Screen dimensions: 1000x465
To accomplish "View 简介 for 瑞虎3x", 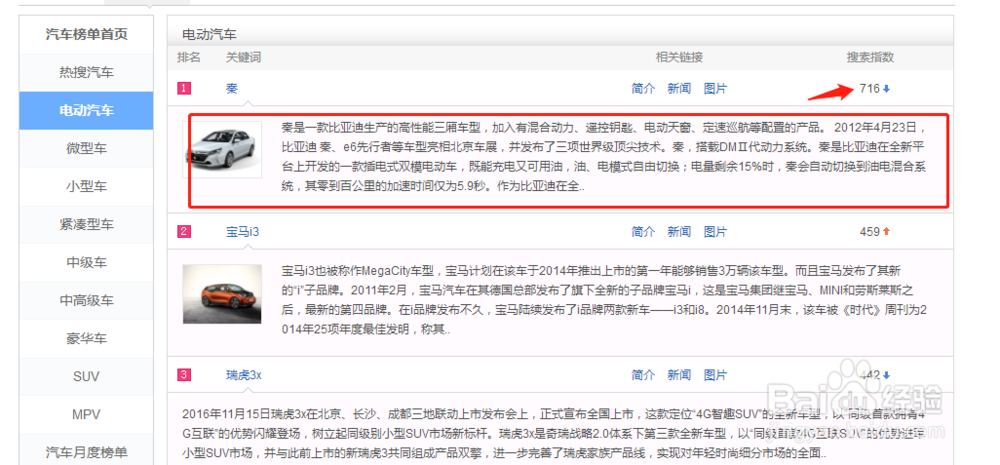I will point(643,375).
